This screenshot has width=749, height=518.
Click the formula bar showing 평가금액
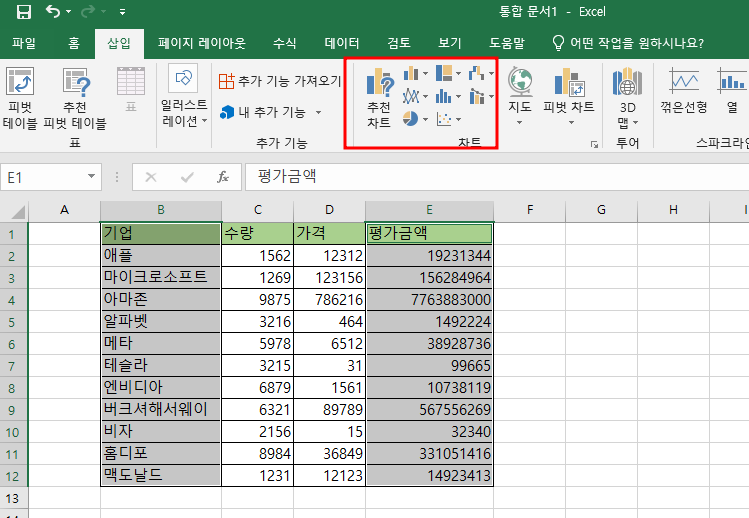click(x=497, y=177)
